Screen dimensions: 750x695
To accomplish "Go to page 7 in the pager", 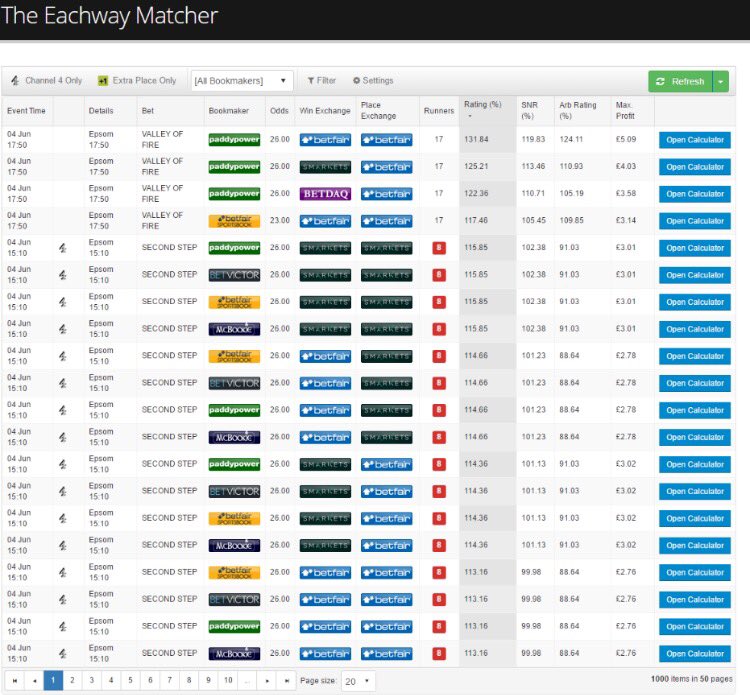I will [x=169, y=681].
